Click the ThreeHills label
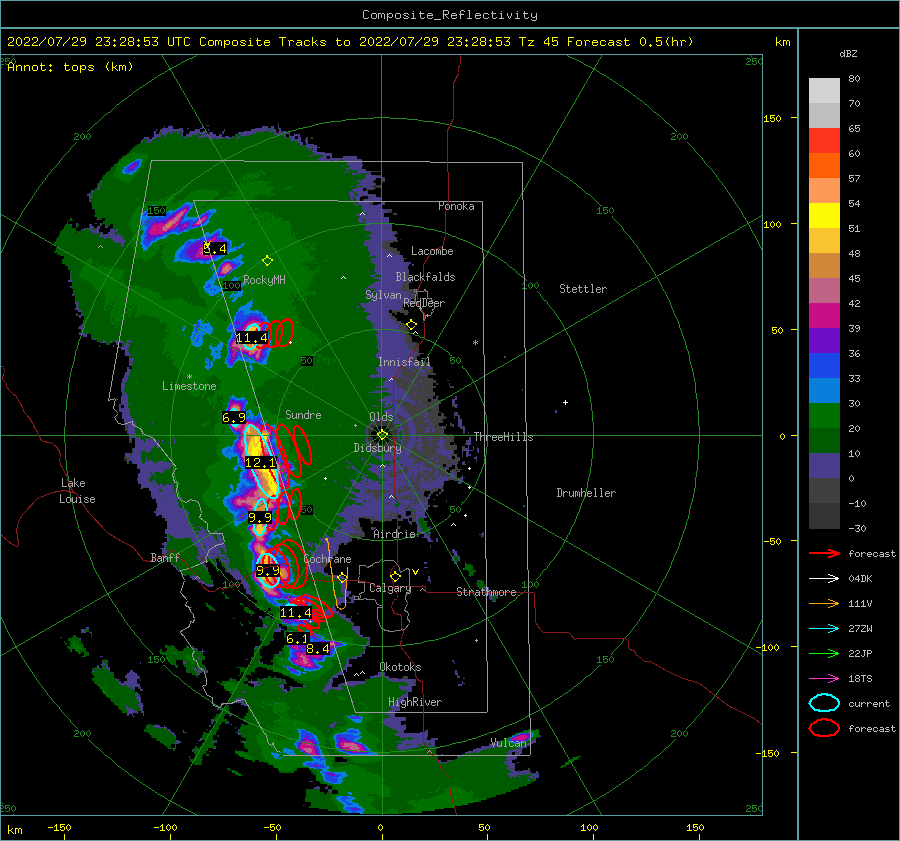The image size is (900, 841). coord(503,437)
